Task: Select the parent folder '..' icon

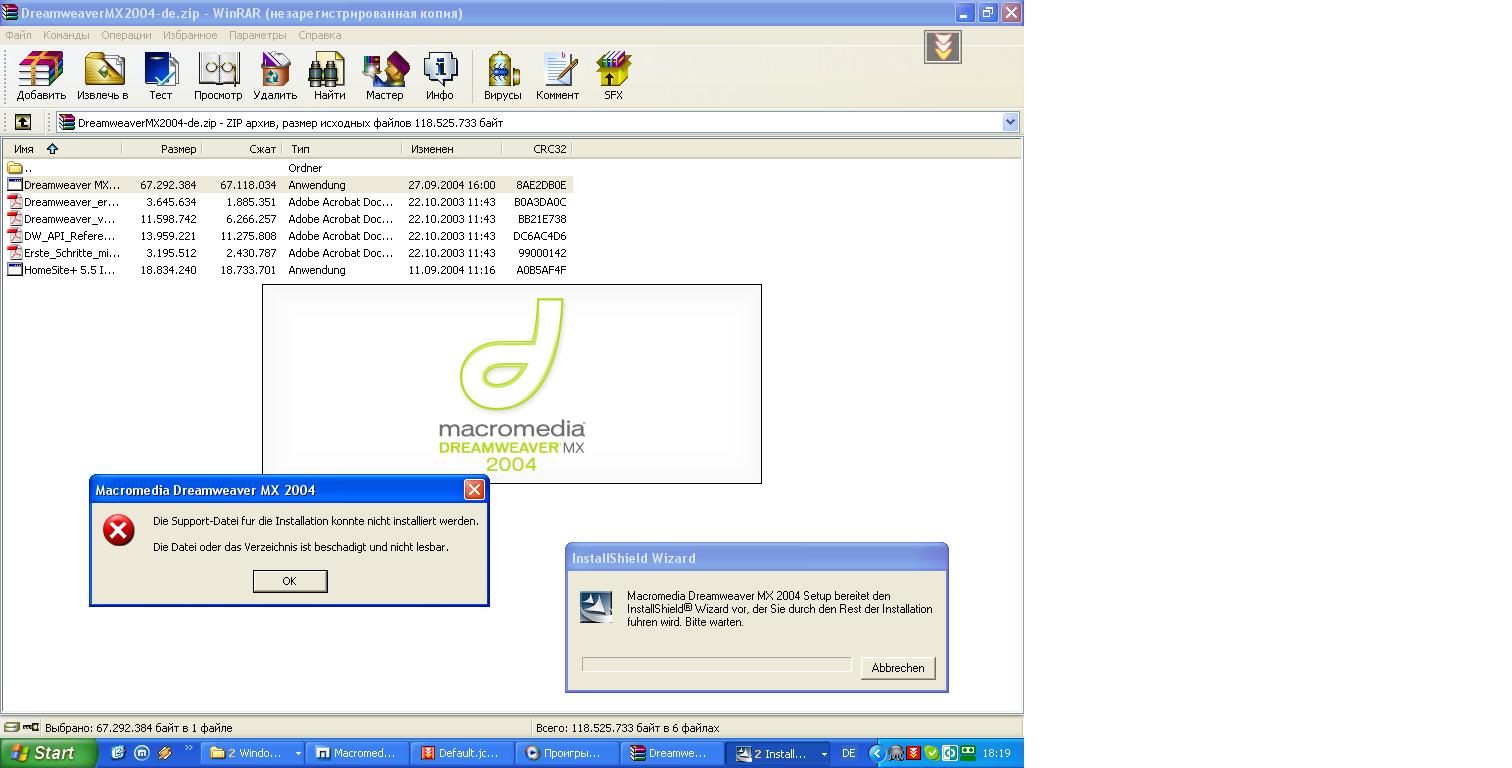Action: point(15,168)
